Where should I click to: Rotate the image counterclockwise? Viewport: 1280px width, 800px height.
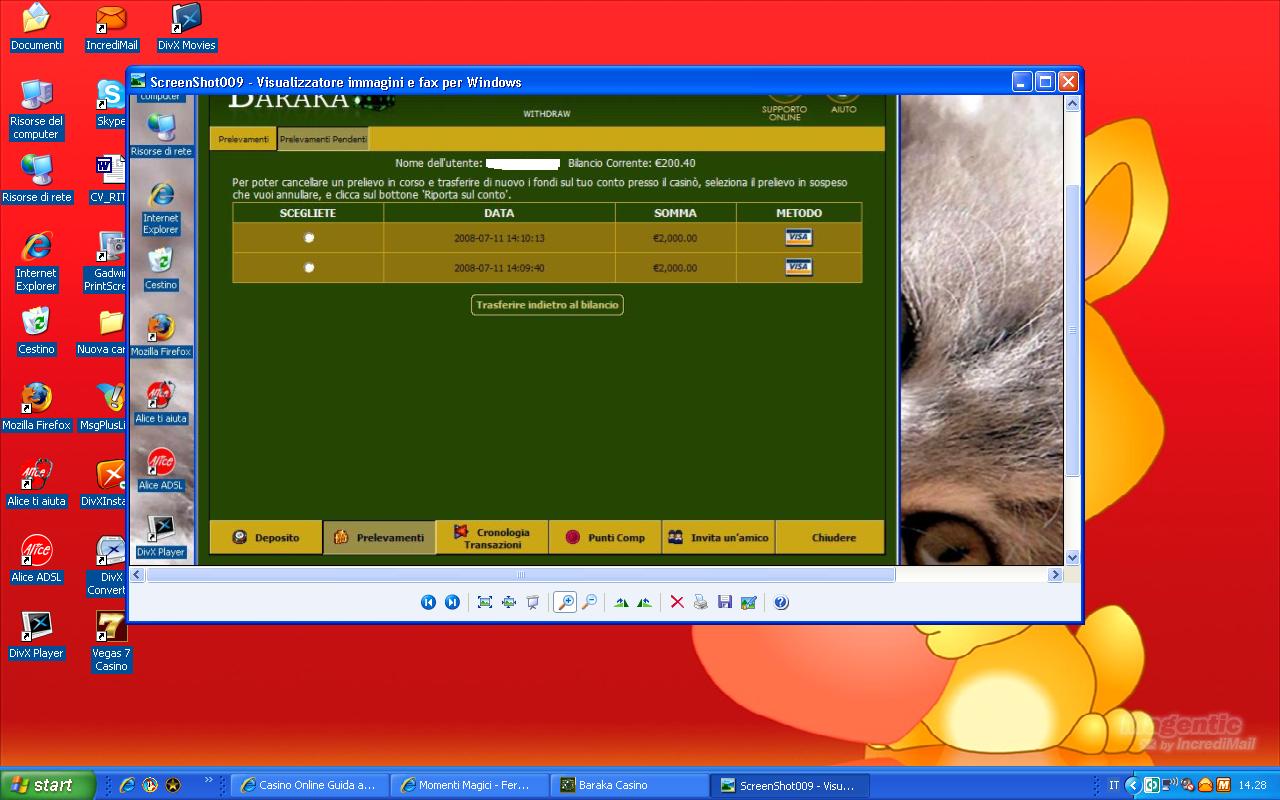644,602
